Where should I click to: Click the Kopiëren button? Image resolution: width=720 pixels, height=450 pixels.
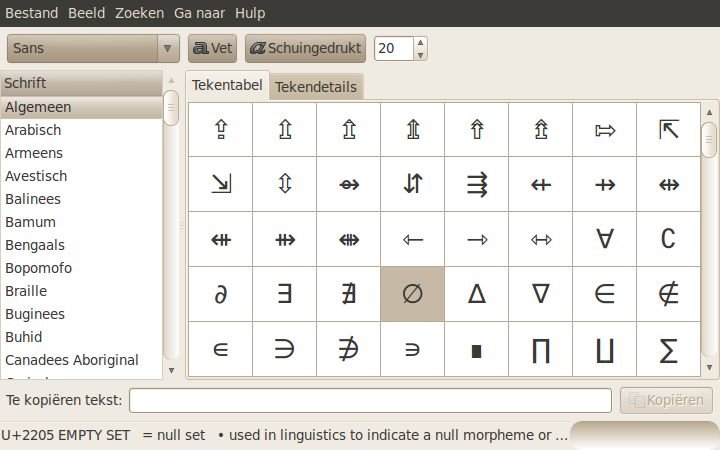(666, 400)
